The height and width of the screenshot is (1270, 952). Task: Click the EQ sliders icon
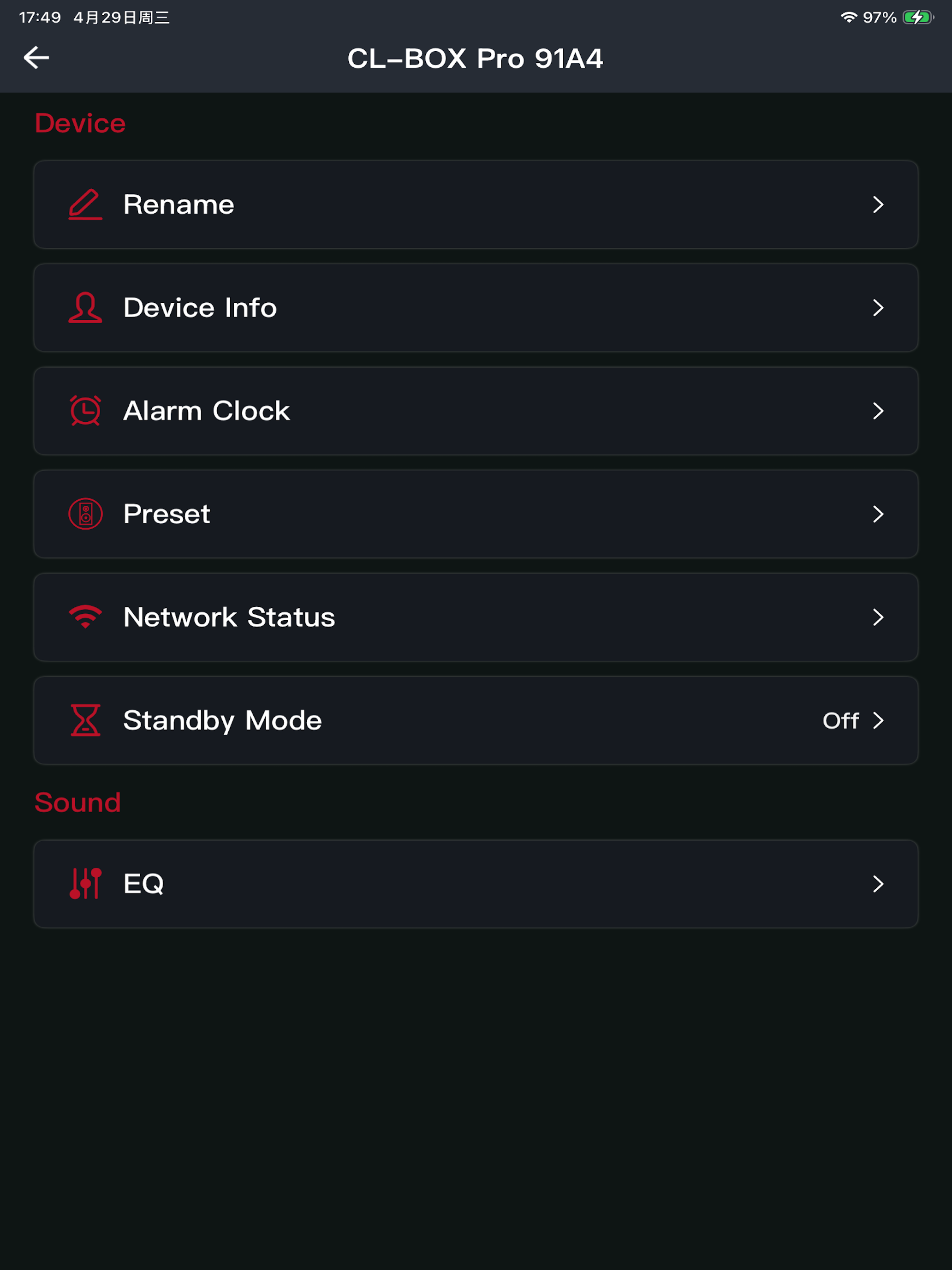[x=85, y=884]
